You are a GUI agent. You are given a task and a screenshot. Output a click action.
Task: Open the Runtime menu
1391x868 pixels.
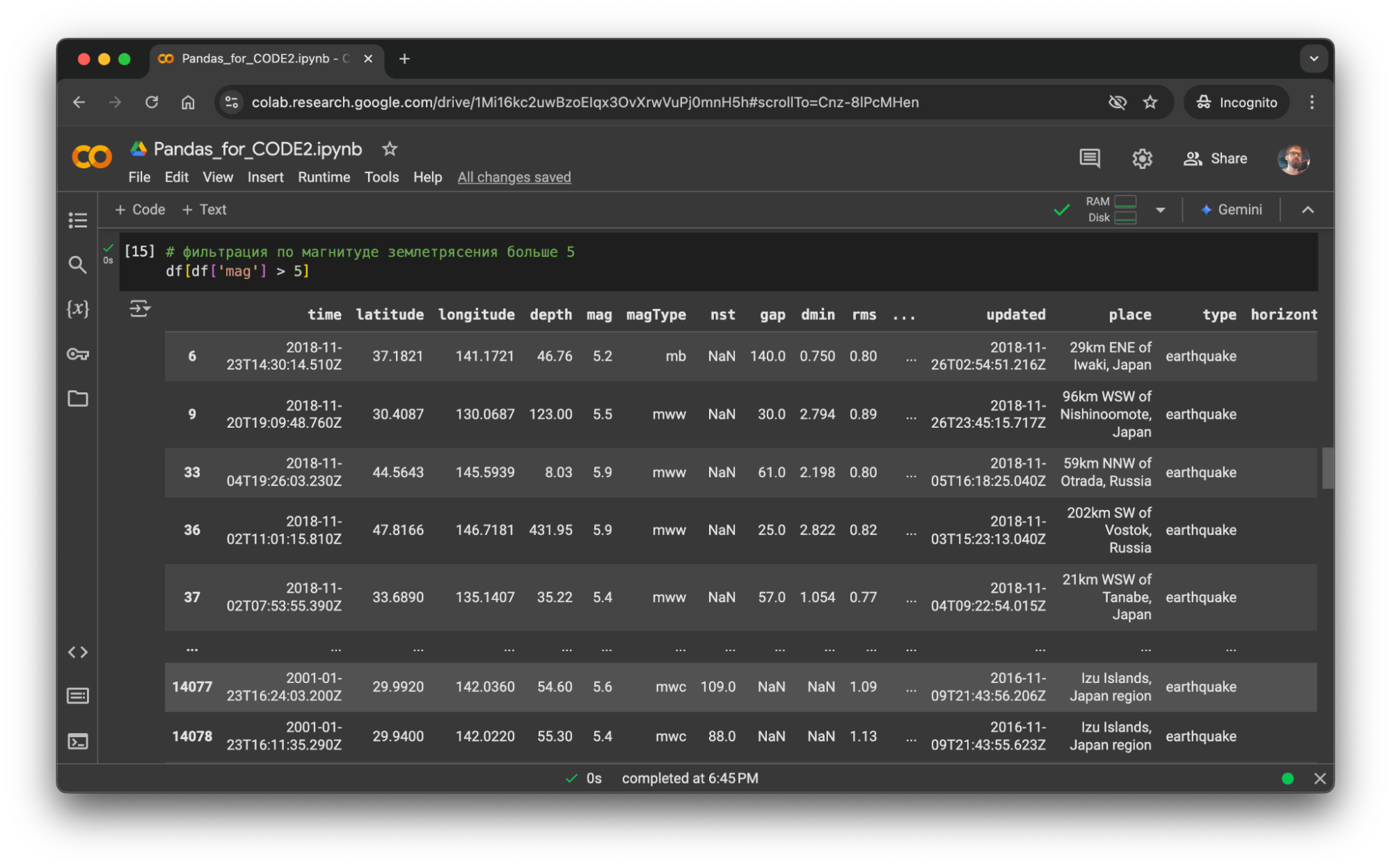click(x=324, y=177)
